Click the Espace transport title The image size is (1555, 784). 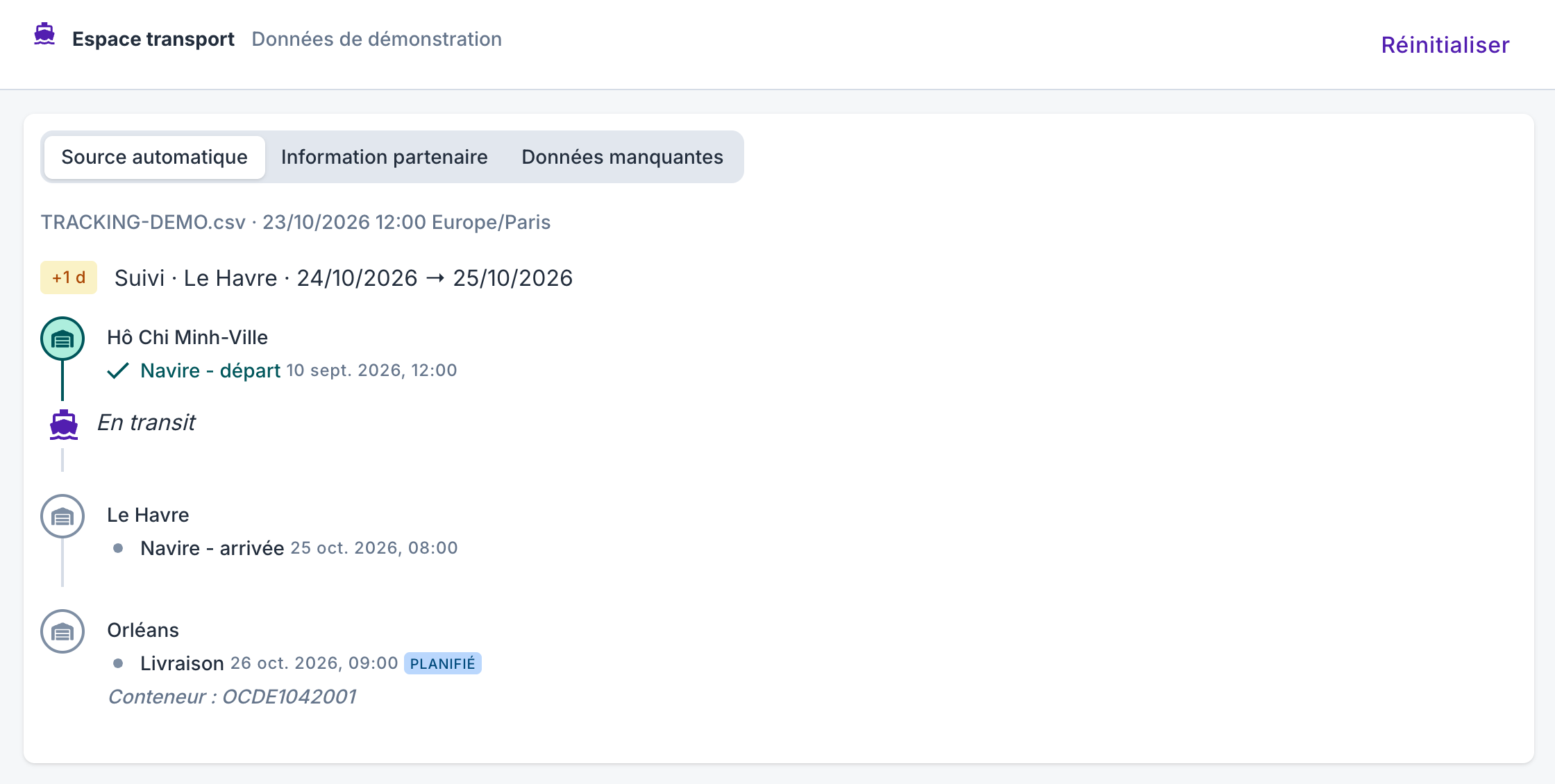153,39
